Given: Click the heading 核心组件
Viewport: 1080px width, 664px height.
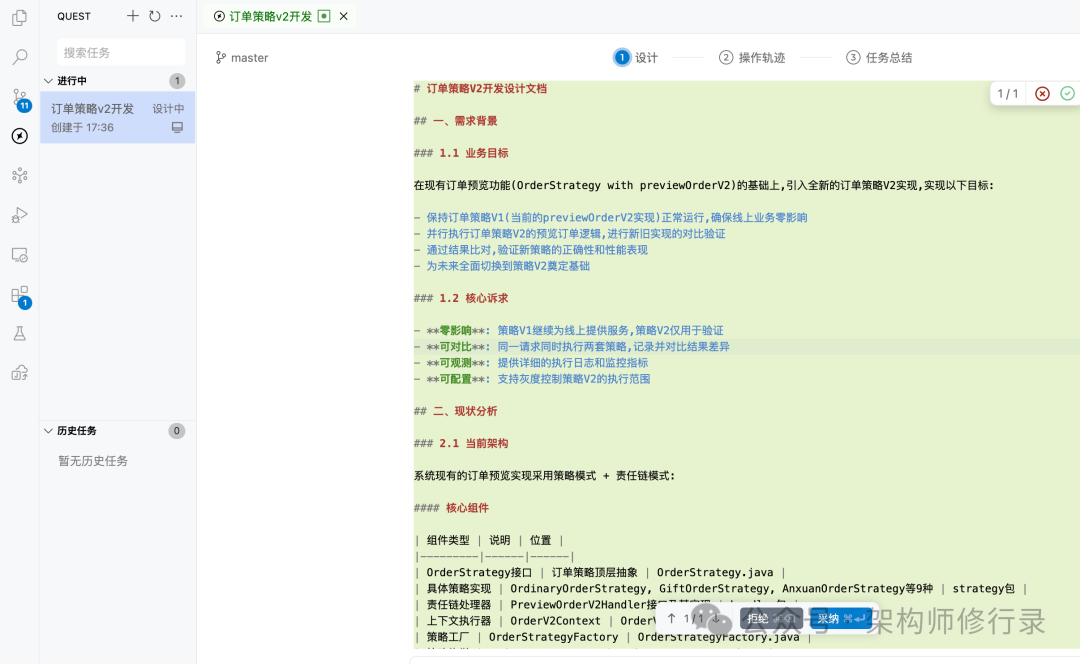Looking at the screenshot, I should (x=467, y=508).
